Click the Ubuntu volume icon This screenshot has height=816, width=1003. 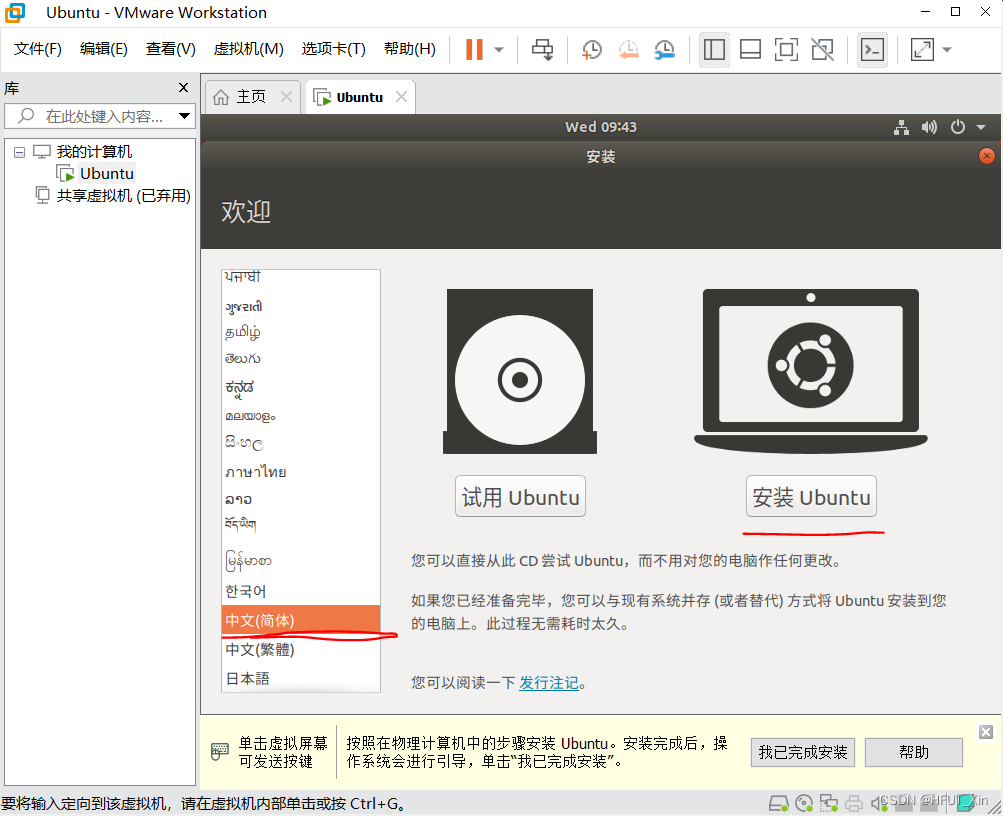[x=929, y=127]
